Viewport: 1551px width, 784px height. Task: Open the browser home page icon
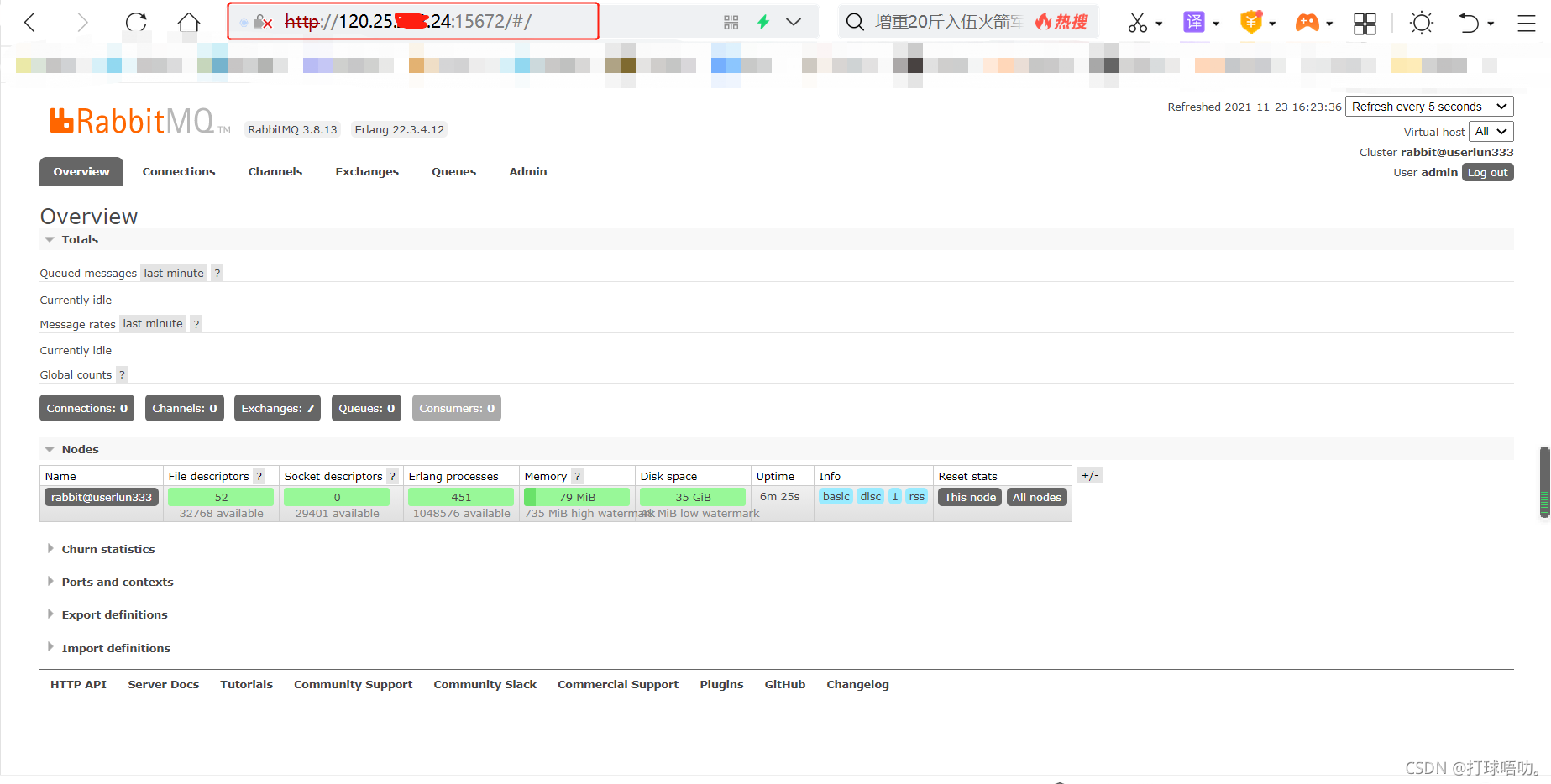(189, 22)
